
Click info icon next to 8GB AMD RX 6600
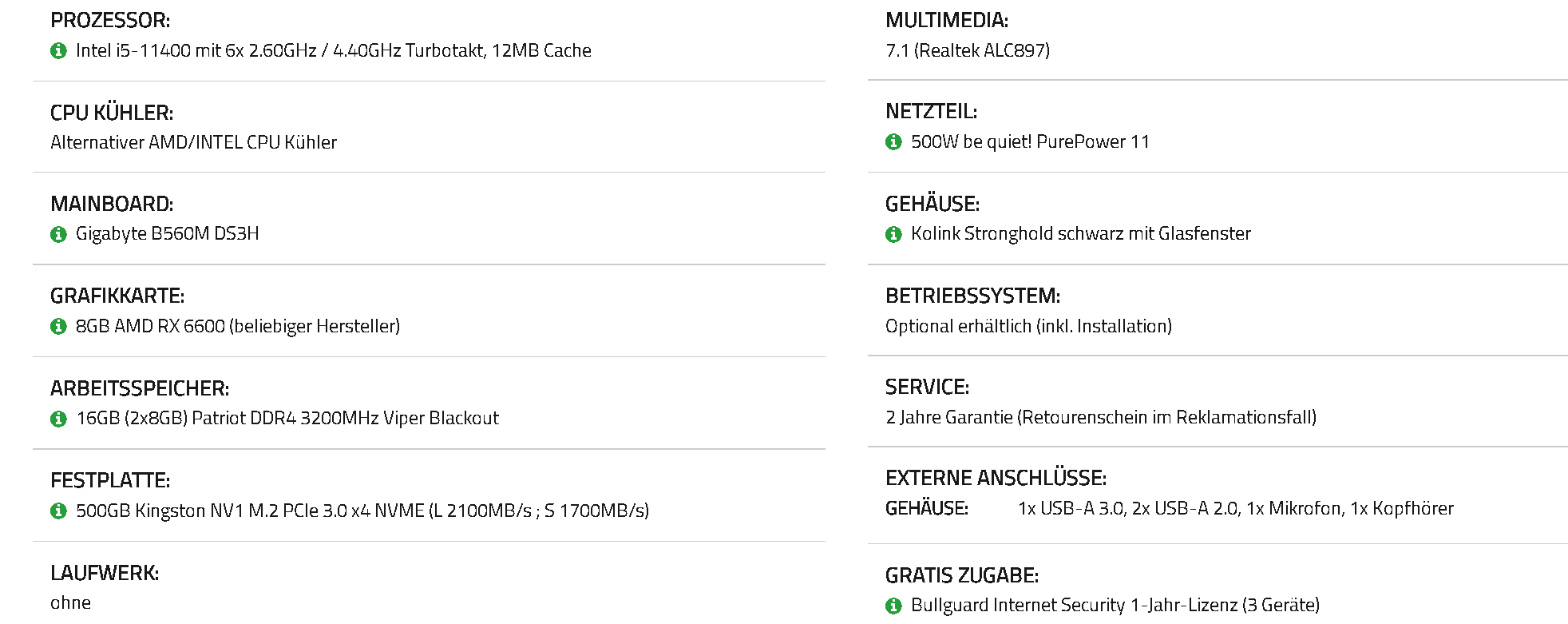click(58, 327)
